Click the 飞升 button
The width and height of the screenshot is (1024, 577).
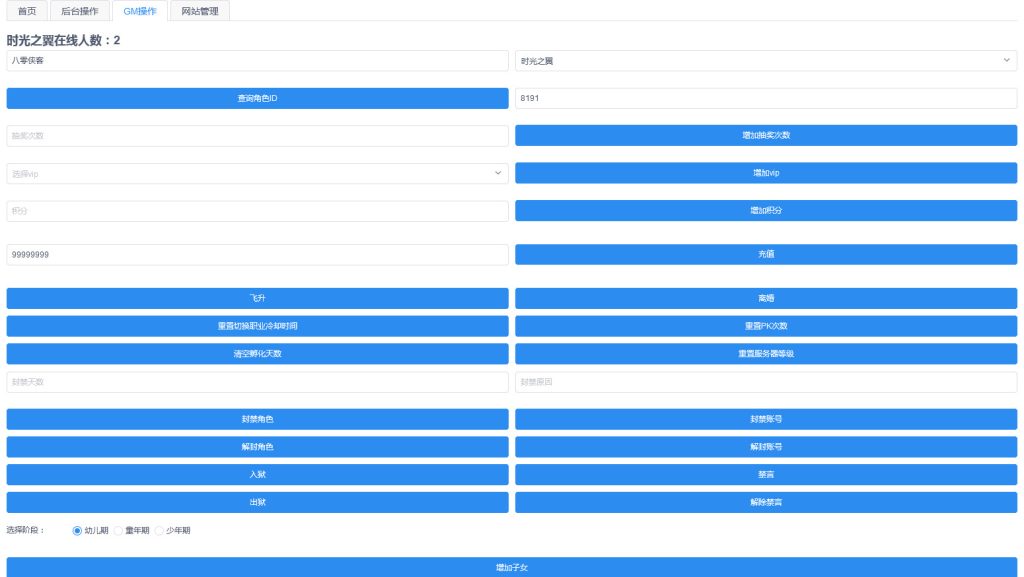click(x=257, y=298)
